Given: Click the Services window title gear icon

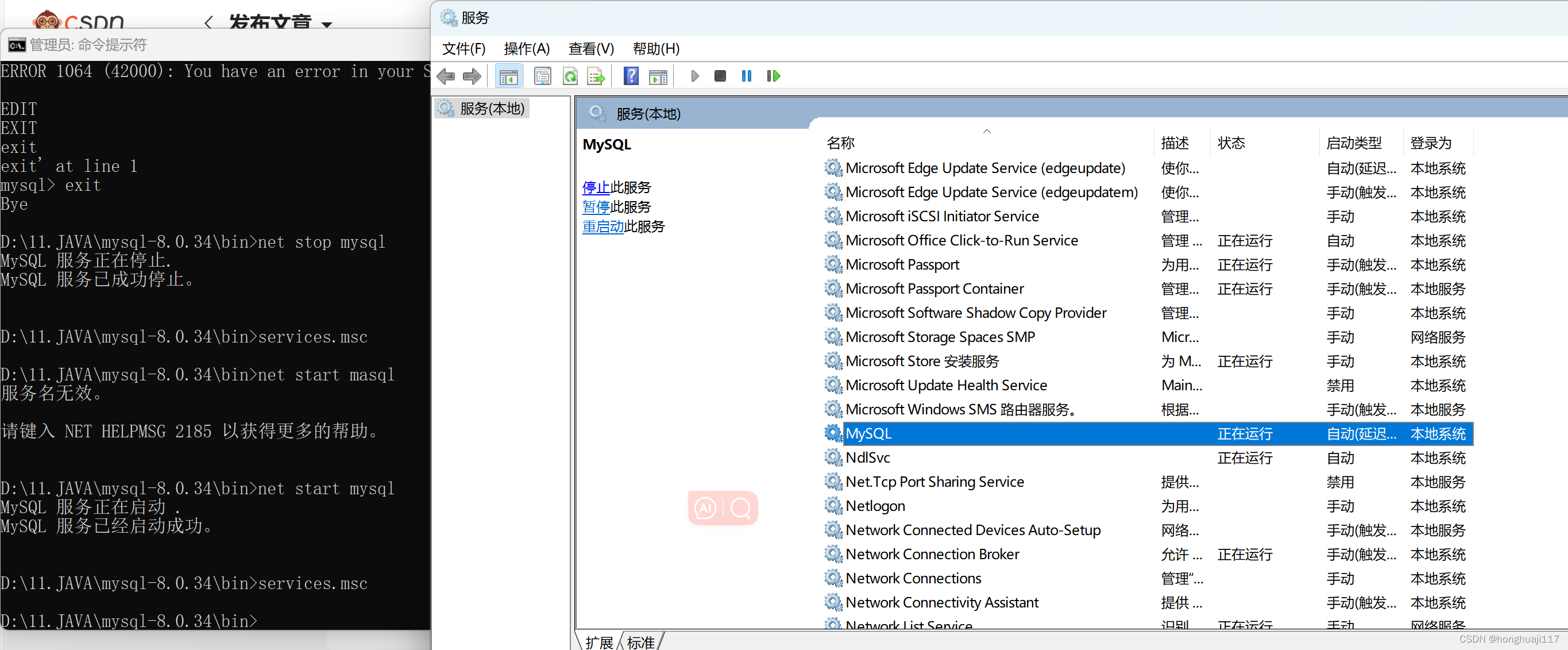Looking at the screenshot, I should 449,18.
